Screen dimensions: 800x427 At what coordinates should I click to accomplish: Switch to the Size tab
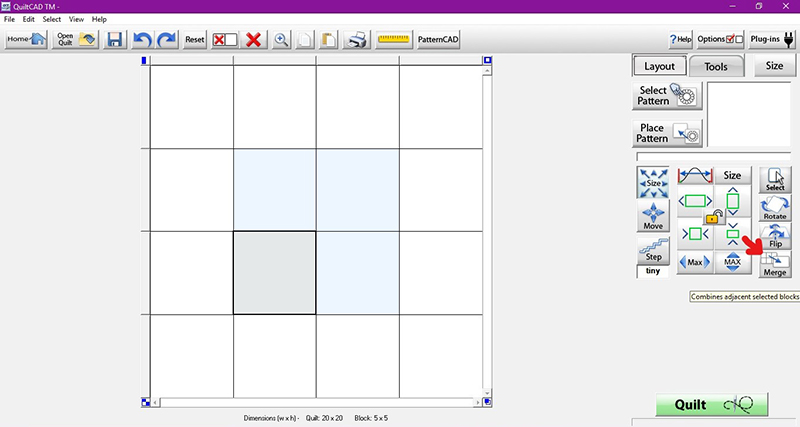(774, 66)
